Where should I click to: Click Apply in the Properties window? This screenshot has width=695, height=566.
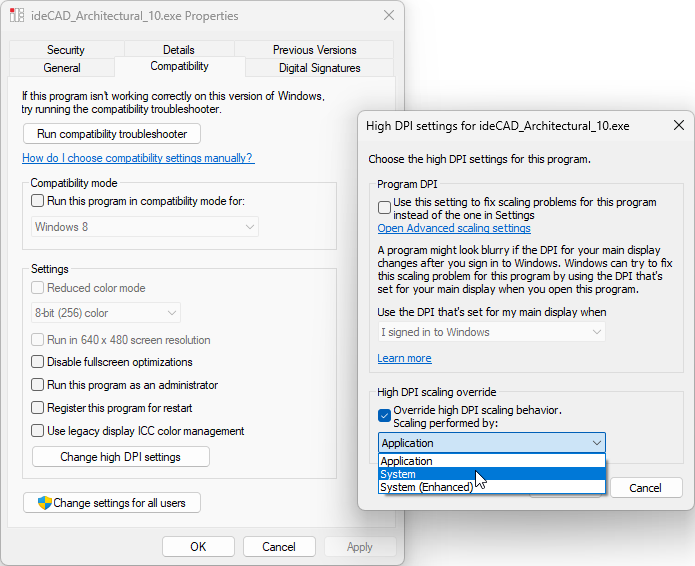360,546
